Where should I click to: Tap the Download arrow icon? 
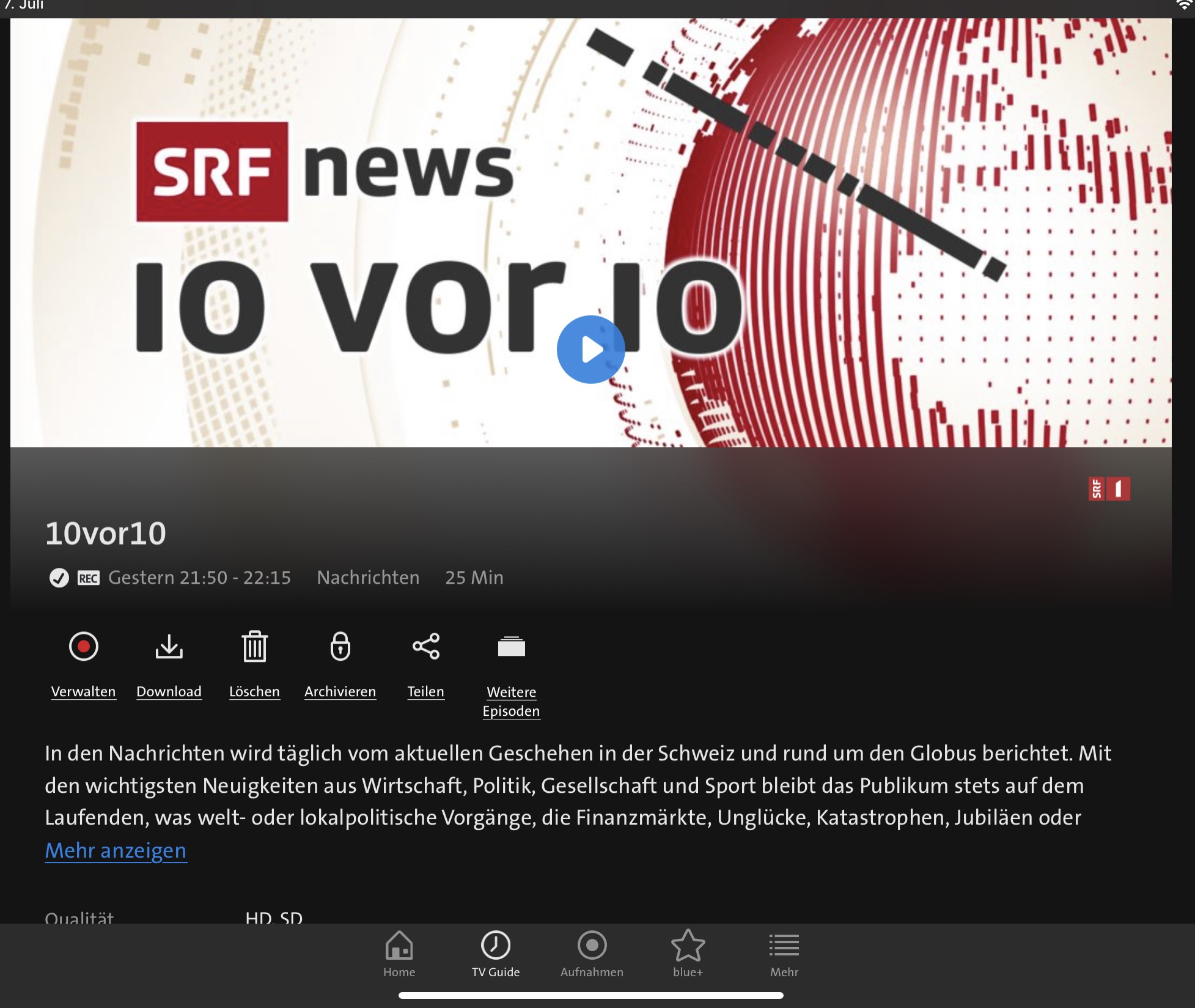pos(169,646)
